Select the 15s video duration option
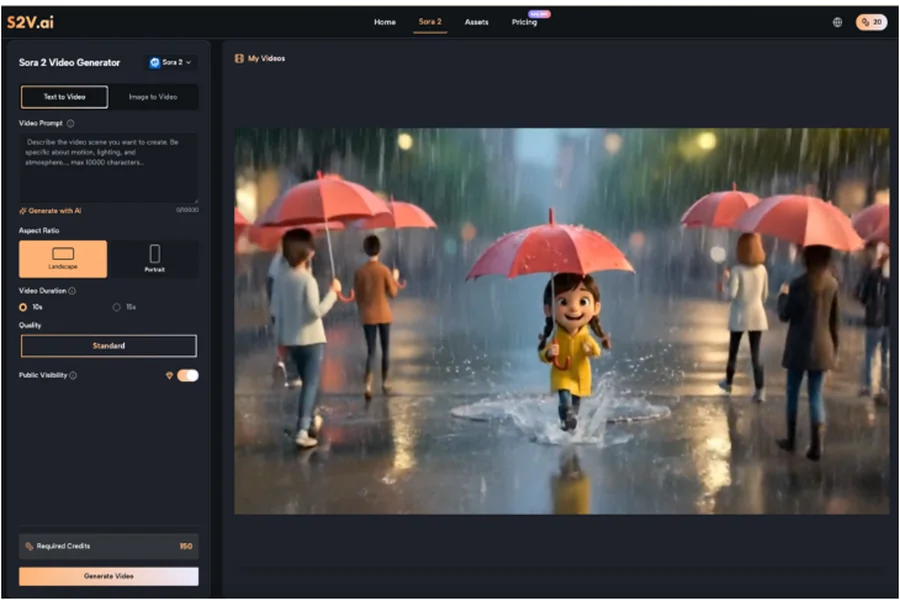 (117, 307)
